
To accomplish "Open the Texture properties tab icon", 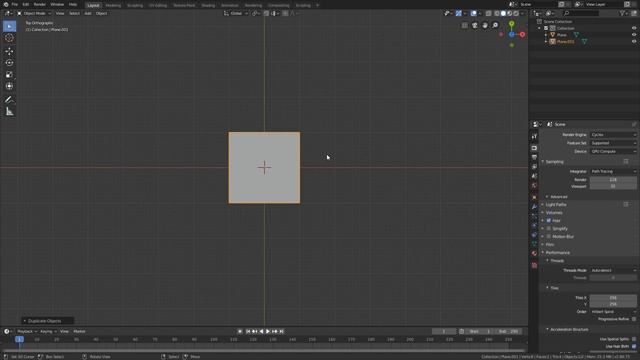I will (534, 265).
